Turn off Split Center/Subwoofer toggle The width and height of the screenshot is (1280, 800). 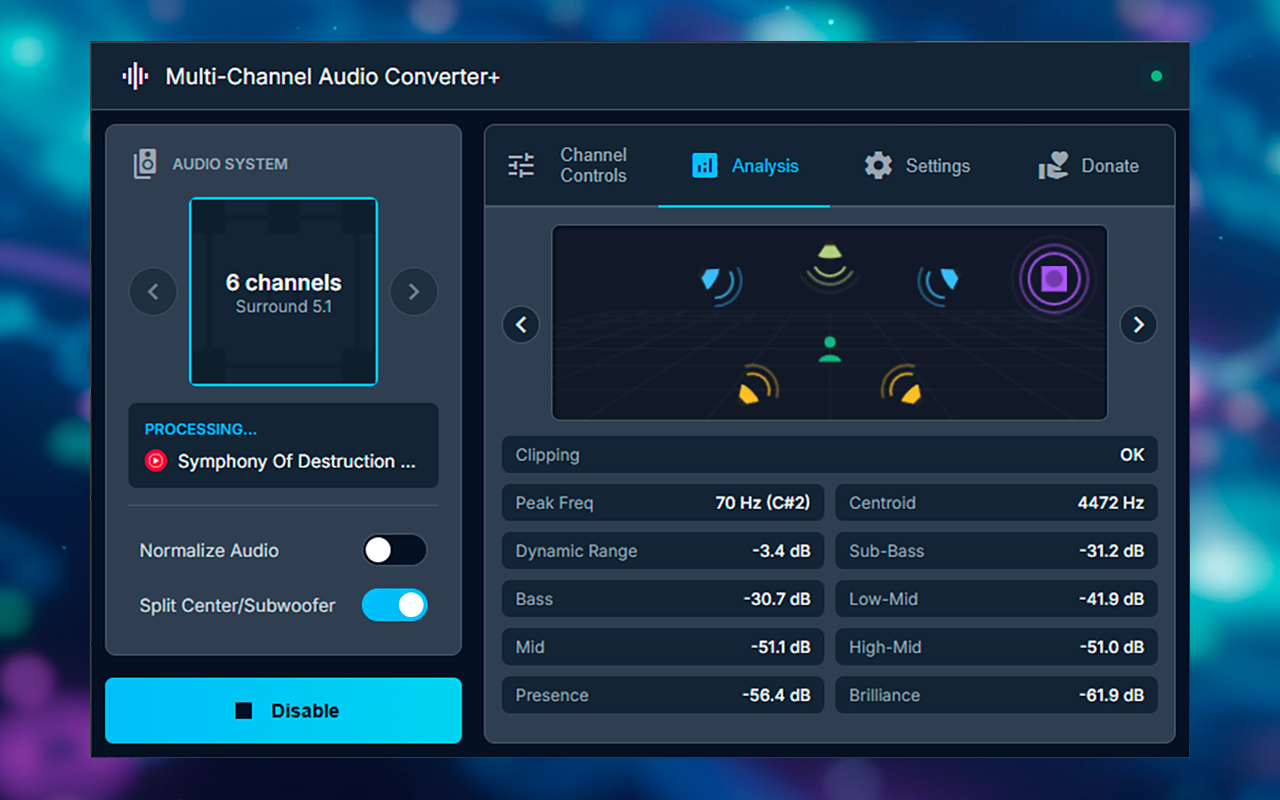point(394,605)
